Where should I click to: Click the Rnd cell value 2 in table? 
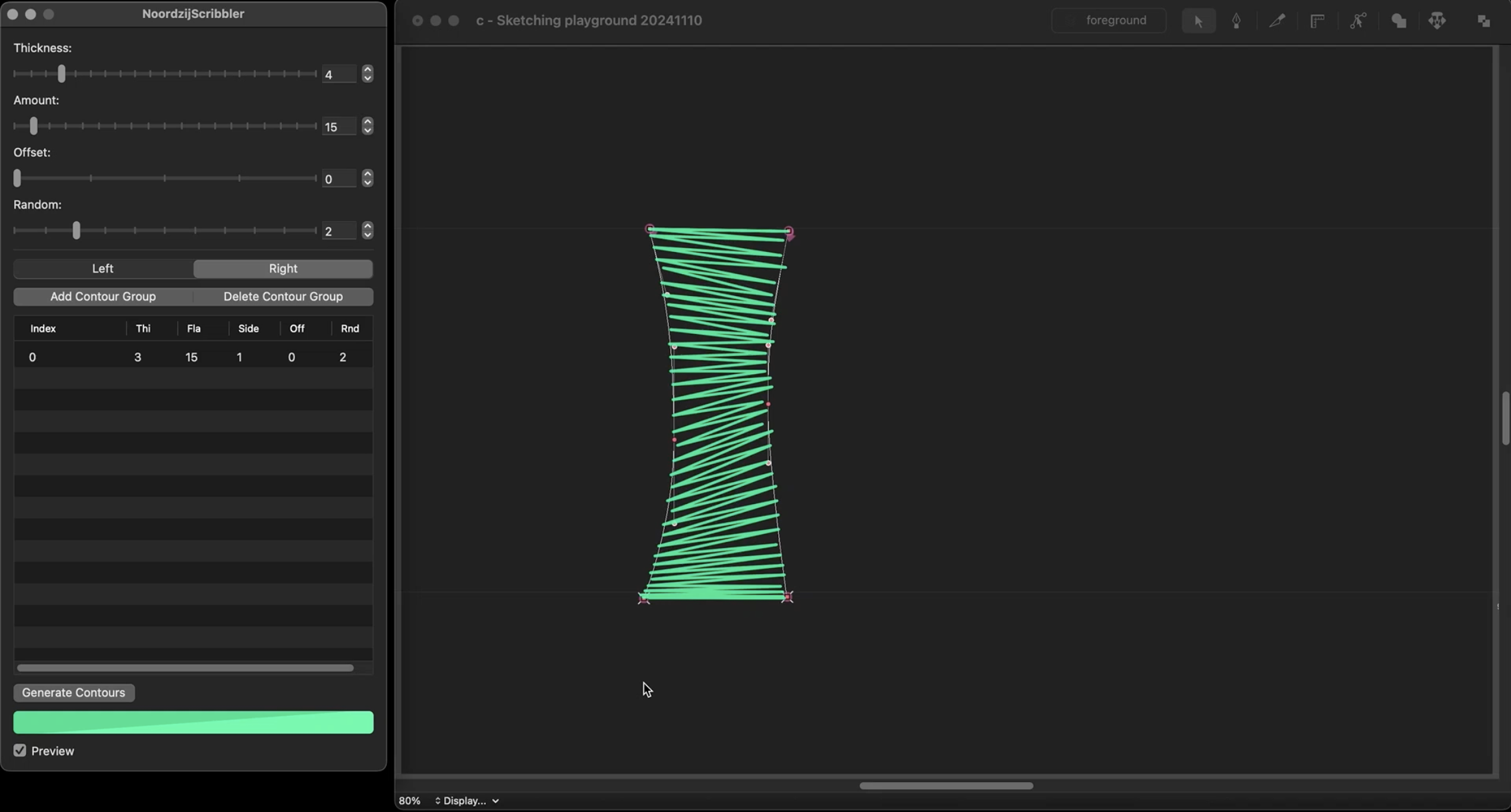click(343, 357)
